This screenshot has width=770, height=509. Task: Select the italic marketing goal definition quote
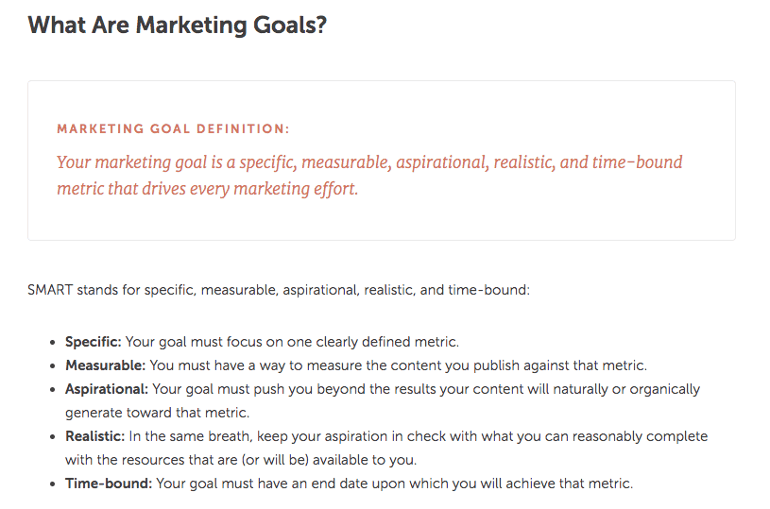tap(369, 175)
